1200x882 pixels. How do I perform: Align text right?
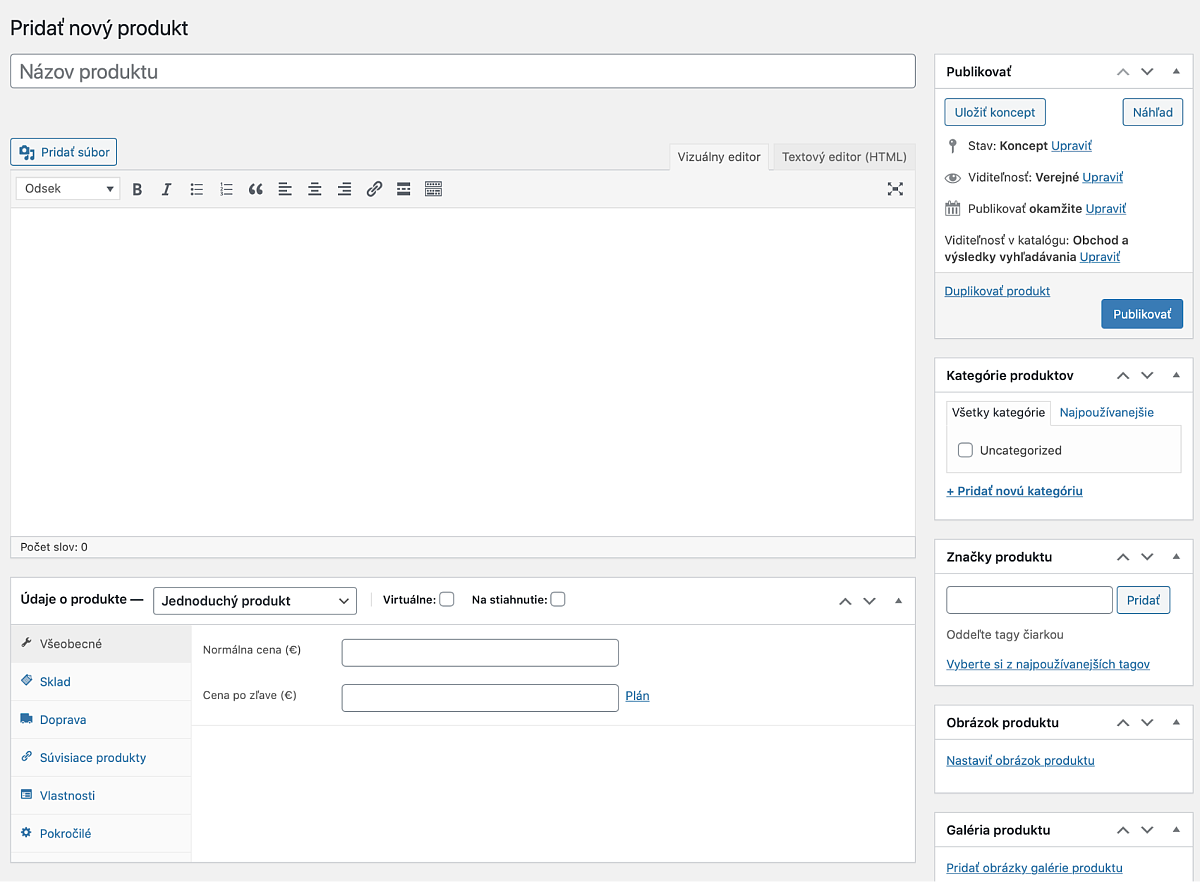[344, 189]
